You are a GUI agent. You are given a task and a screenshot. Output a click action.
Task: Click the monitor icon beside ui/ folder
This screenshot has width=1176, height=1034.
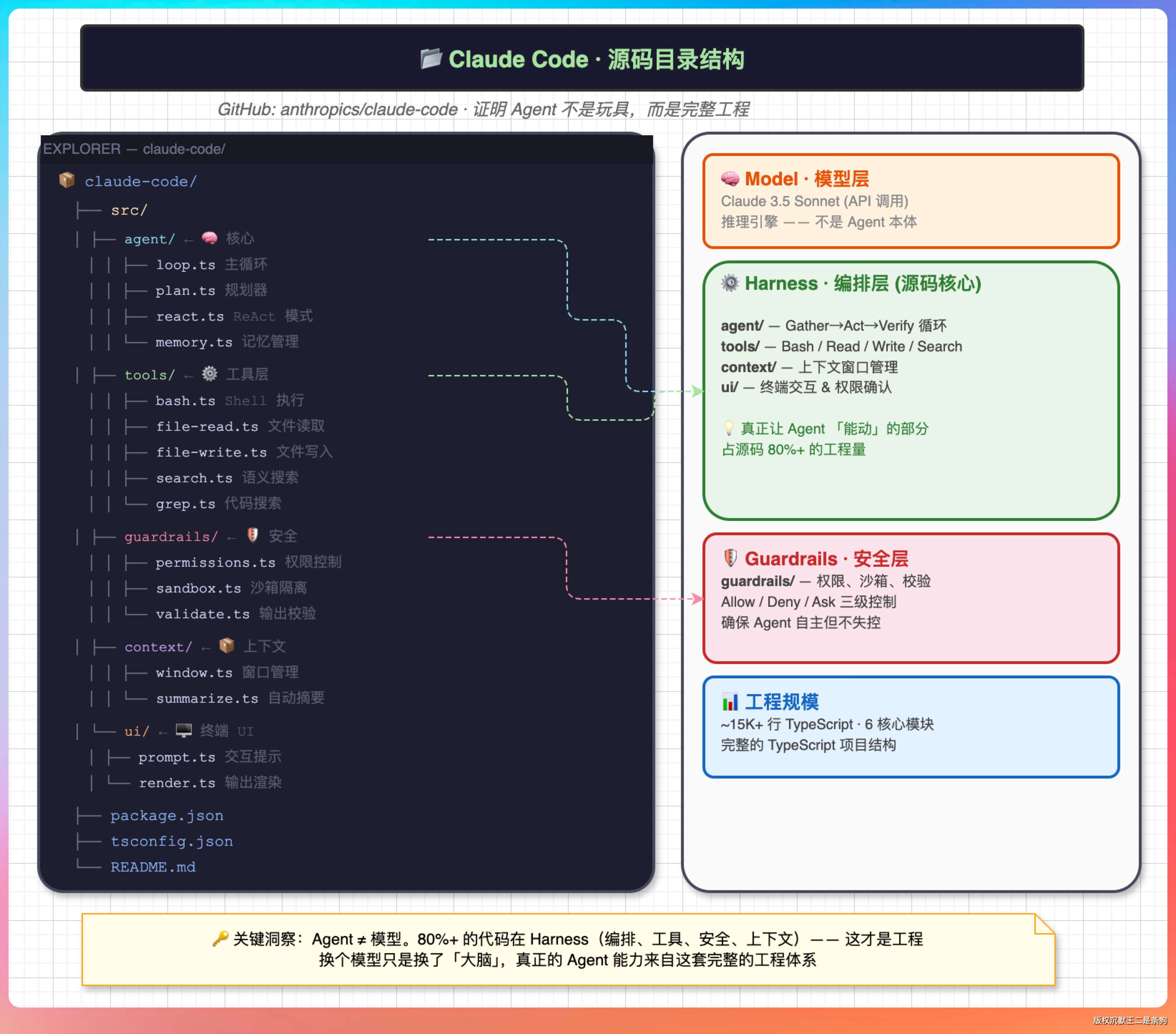click(x=183, y=730)
